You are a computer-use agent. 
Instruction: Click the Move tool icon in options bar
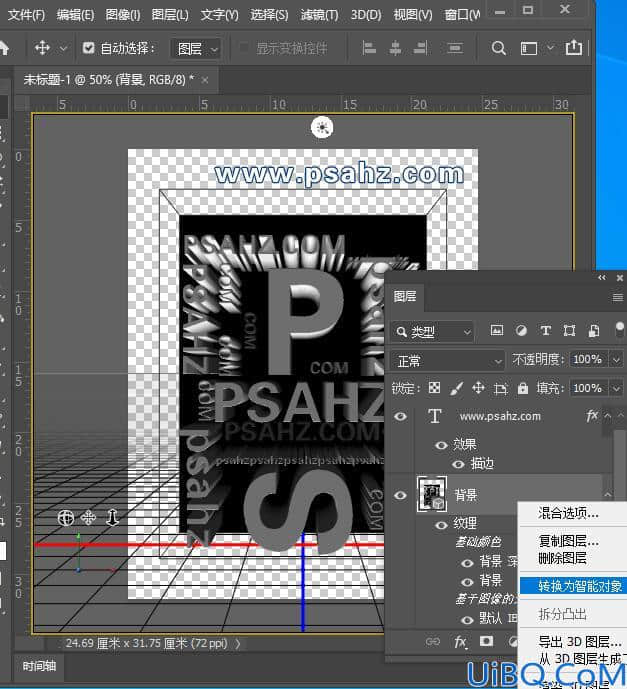[x=42, y=47]
